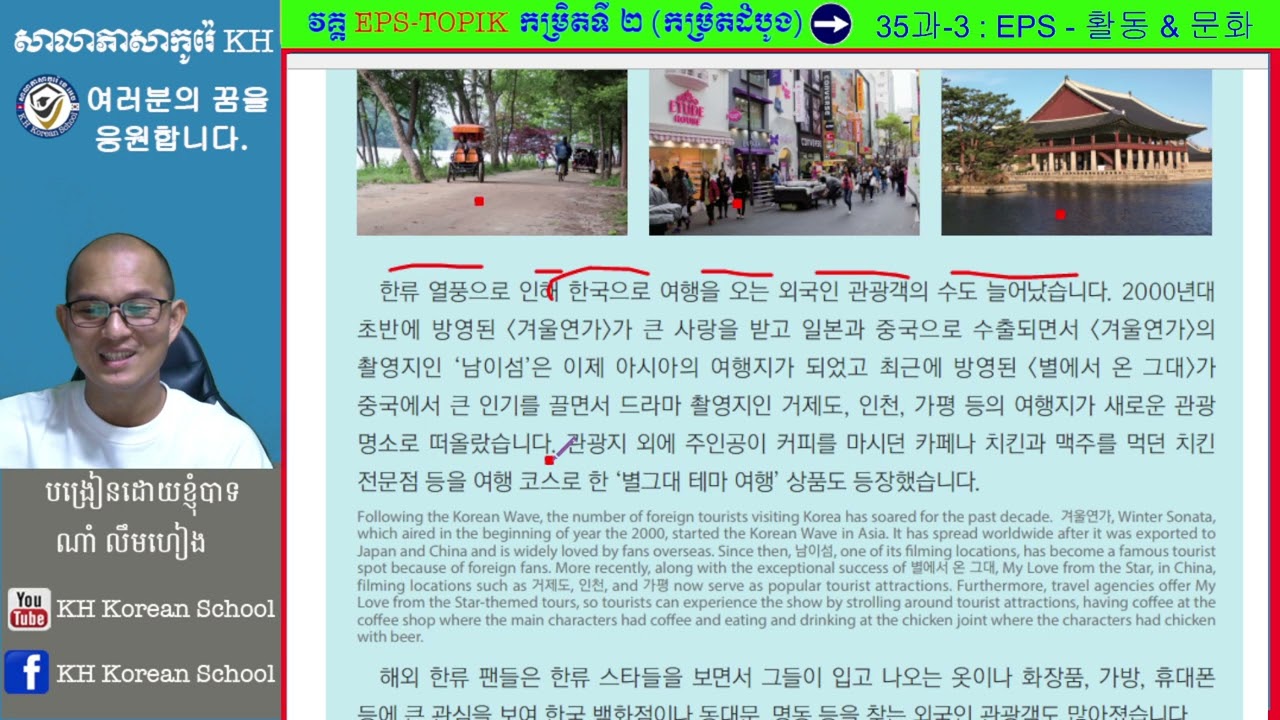Click the white arrow circle in header

tap(830, 24)
